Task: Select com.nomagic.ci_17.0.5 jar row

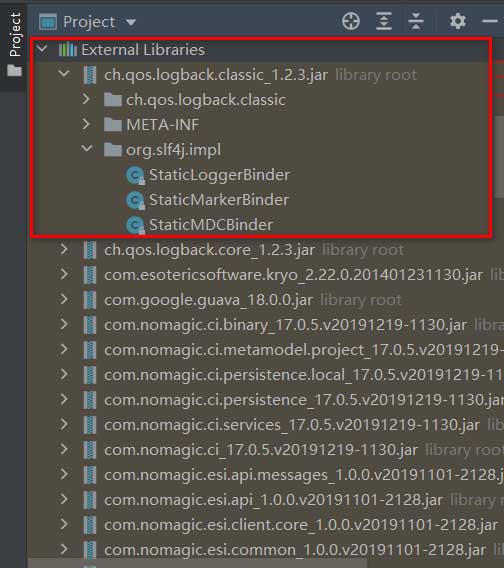Action: tap(266, 450)
